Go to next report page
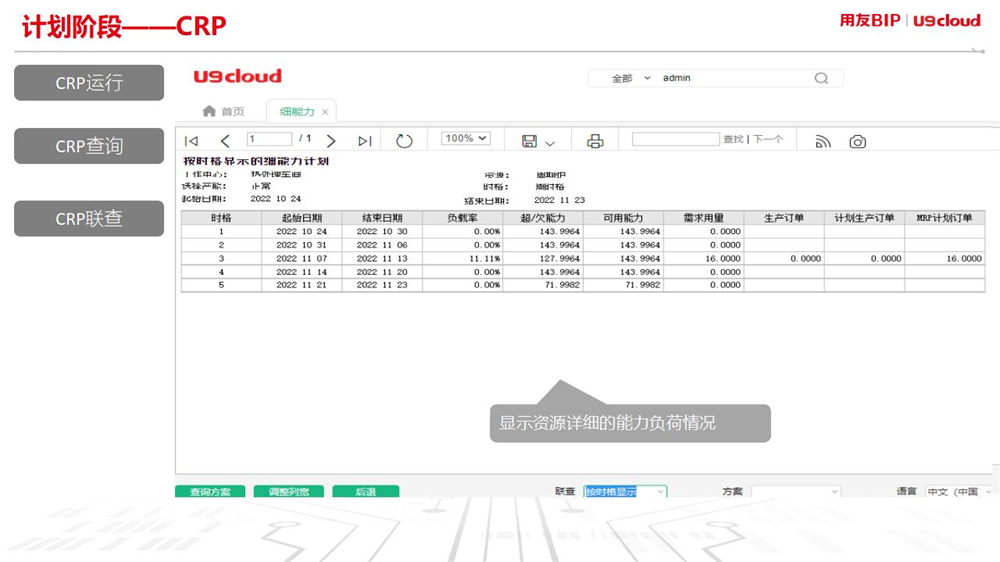1000x562 pixels. (x=331, y=141)
